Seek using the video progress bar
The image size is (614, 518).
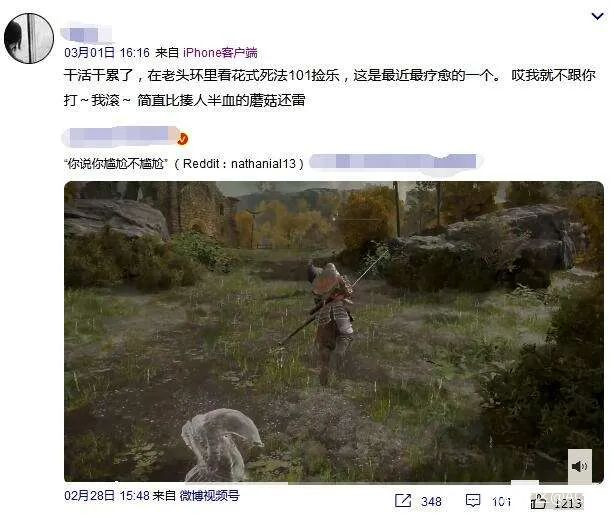pos(334,482)
